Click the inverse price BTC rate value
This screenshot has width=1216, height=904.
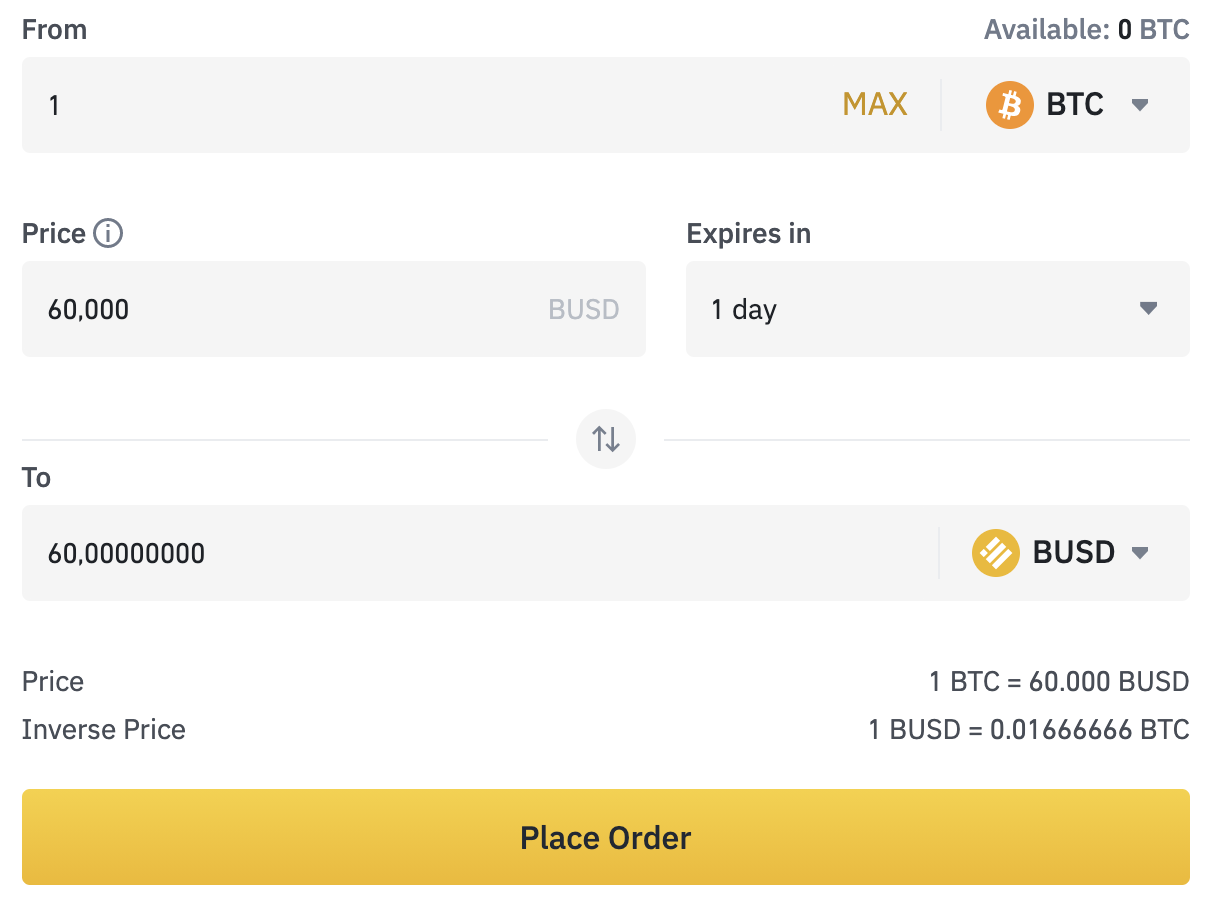point(1029,730)
